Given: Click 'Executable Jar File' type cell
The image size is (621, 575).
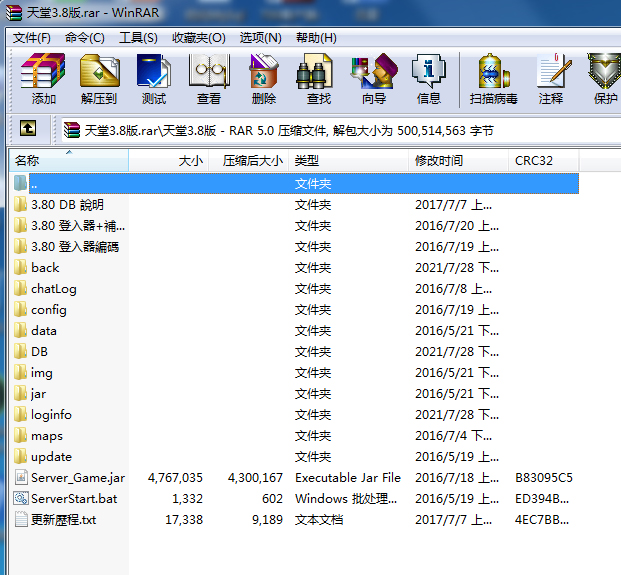Looking at the screenshot, I should click(348, 478).
